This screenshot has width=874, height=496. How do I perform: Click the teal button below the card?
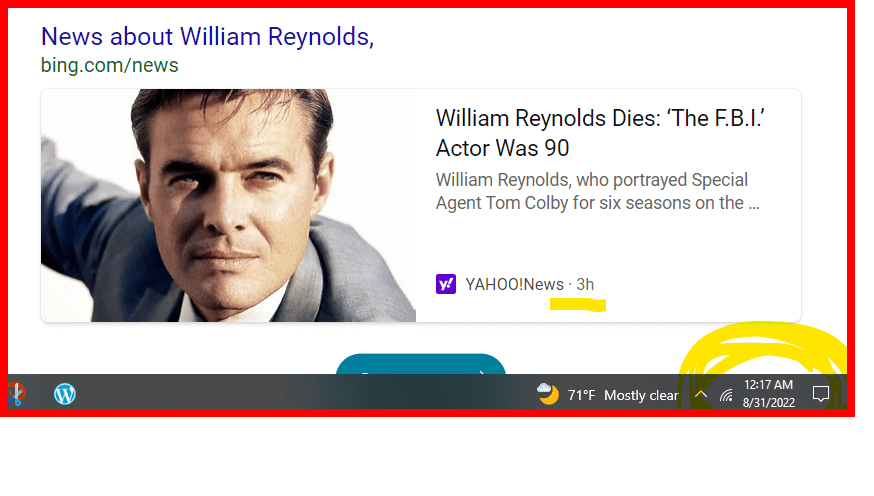421,364
